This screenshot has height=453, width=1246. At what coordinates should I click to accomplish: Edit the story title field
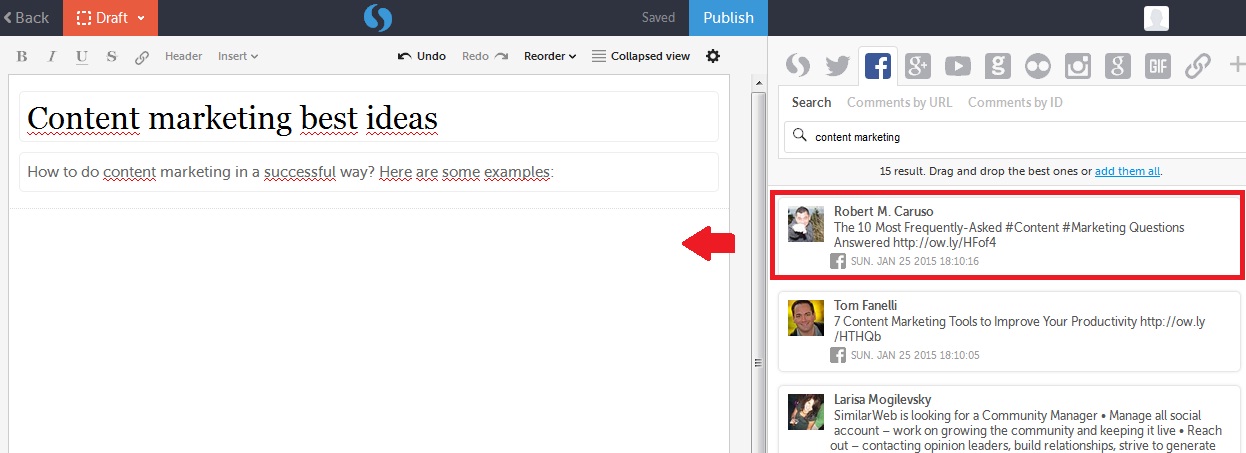[369, 117]
